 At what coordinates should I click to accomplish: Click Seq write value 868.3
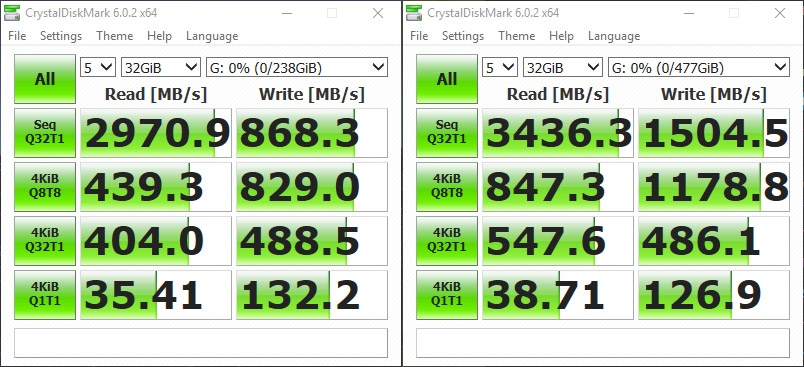coord(312,133)
